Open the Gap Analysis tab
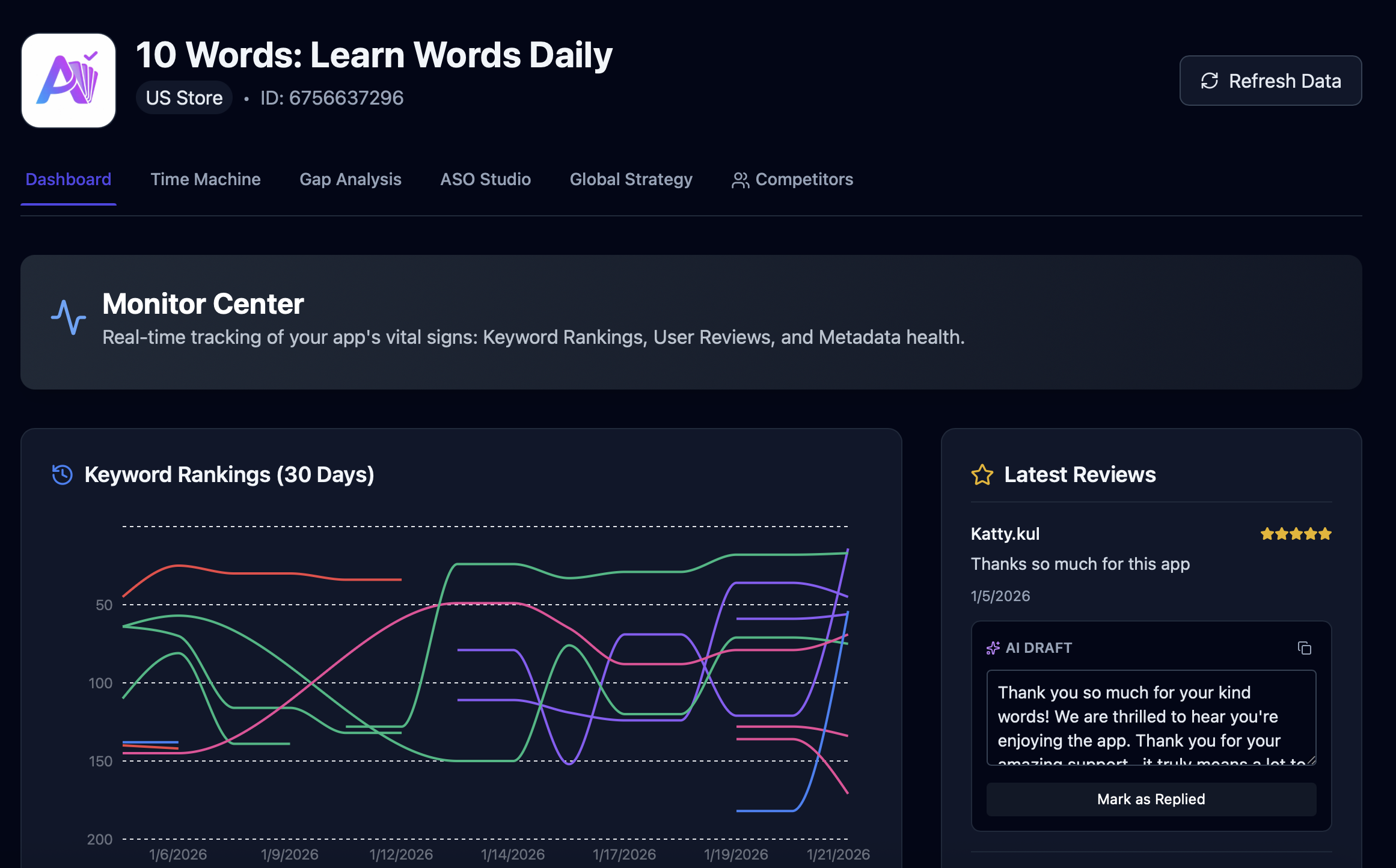1396x868 pixels. pos(351,179)
